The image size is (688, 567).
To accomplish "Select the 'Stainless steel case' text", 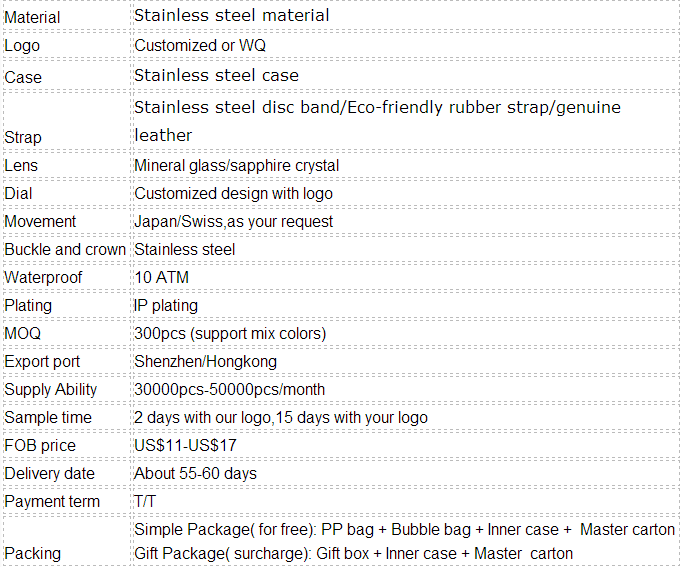I will pos(216,75).
